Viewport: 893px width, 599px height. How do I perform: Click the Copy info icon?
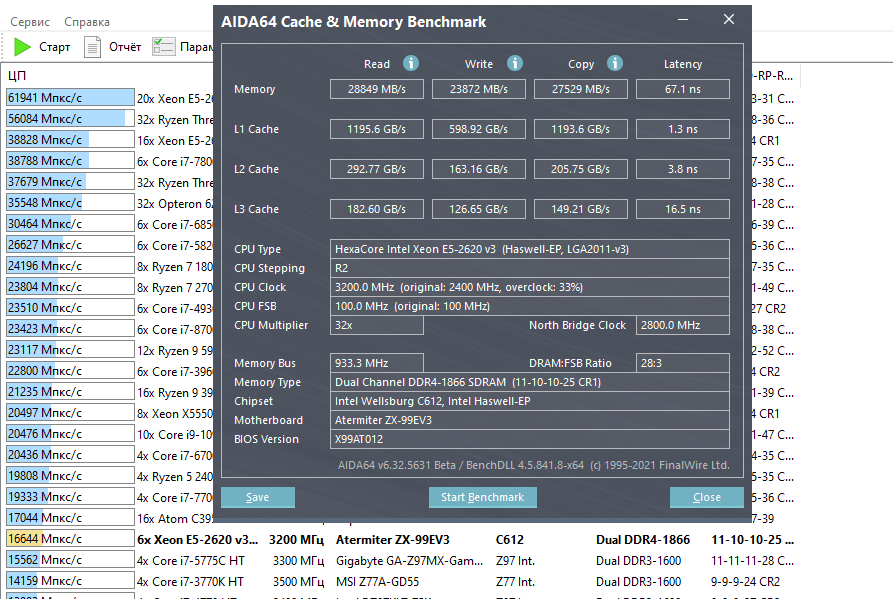[615, 63]
